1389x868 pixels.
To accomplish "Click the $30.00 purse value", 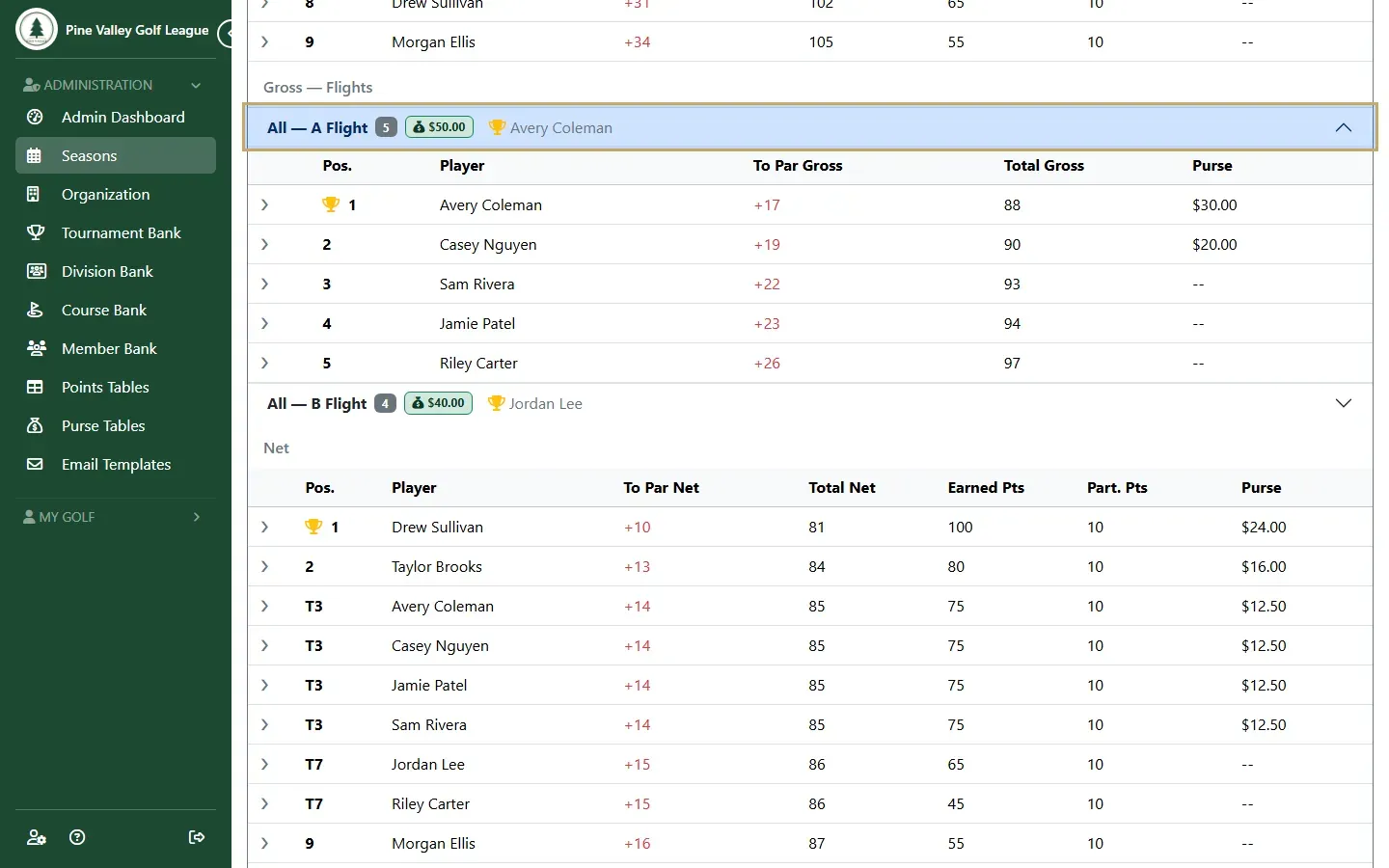I will coord(1214,205).
